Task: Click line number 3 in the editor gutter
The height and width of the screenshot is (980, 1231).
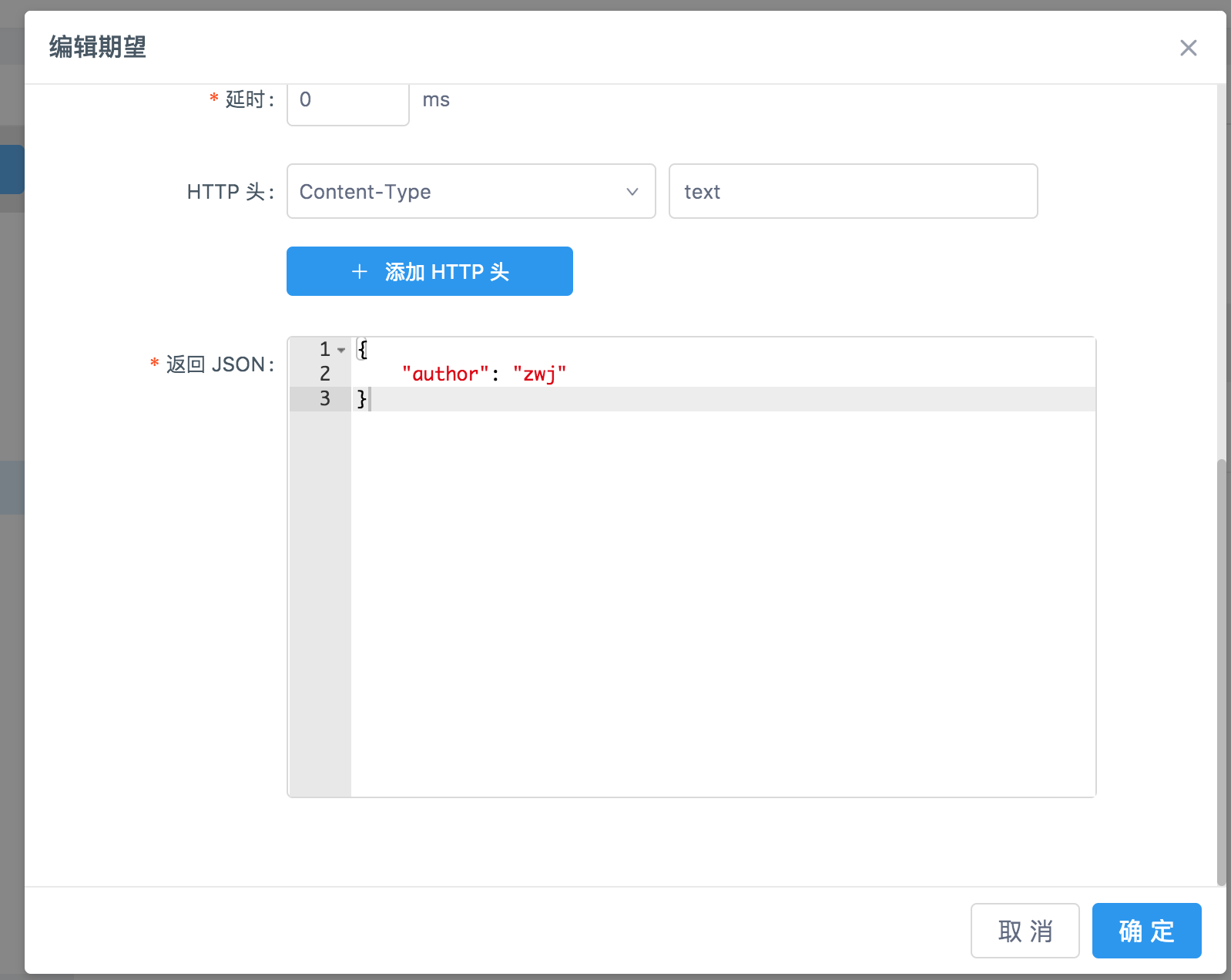Action: tap(324, 399)
